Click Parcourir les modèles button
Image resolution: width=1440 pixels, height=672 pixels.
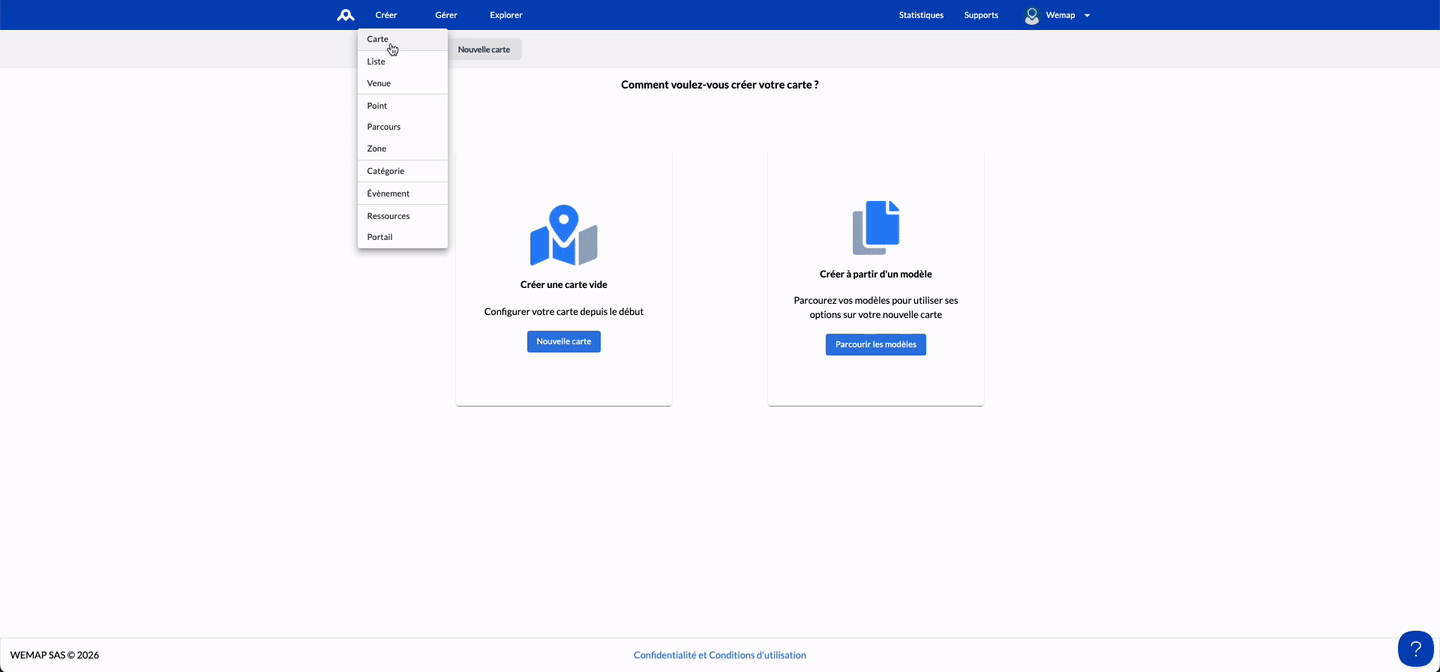[876, 344]
